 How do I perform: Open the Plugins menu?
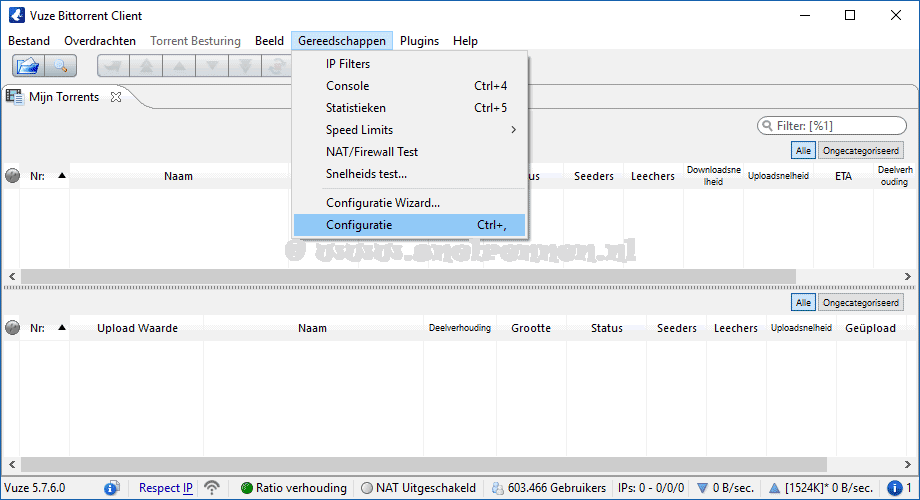[420, 40]
